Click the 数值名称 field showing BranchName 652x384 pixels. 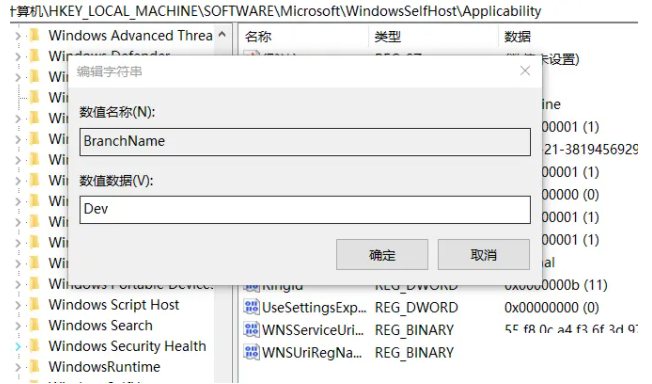click(x=305, y=142)
